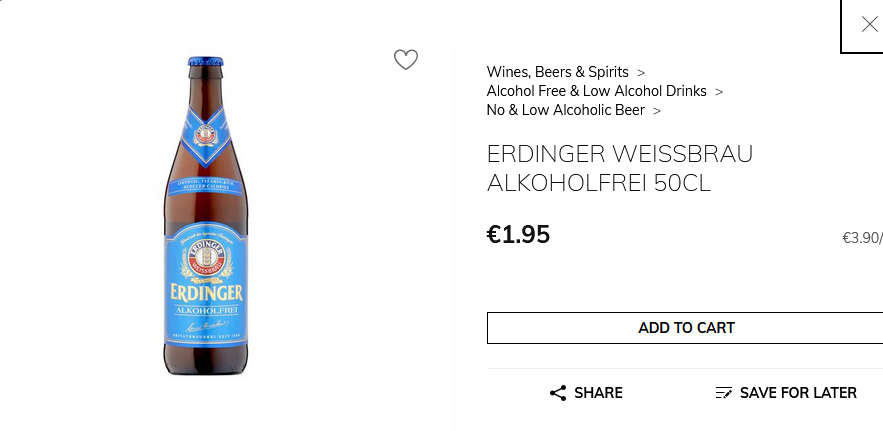Go to Alcohol Free & Low Alcohol Drinks
This screenshot has height=431, width=883.
pyautogui.click(x=596, y=91)
